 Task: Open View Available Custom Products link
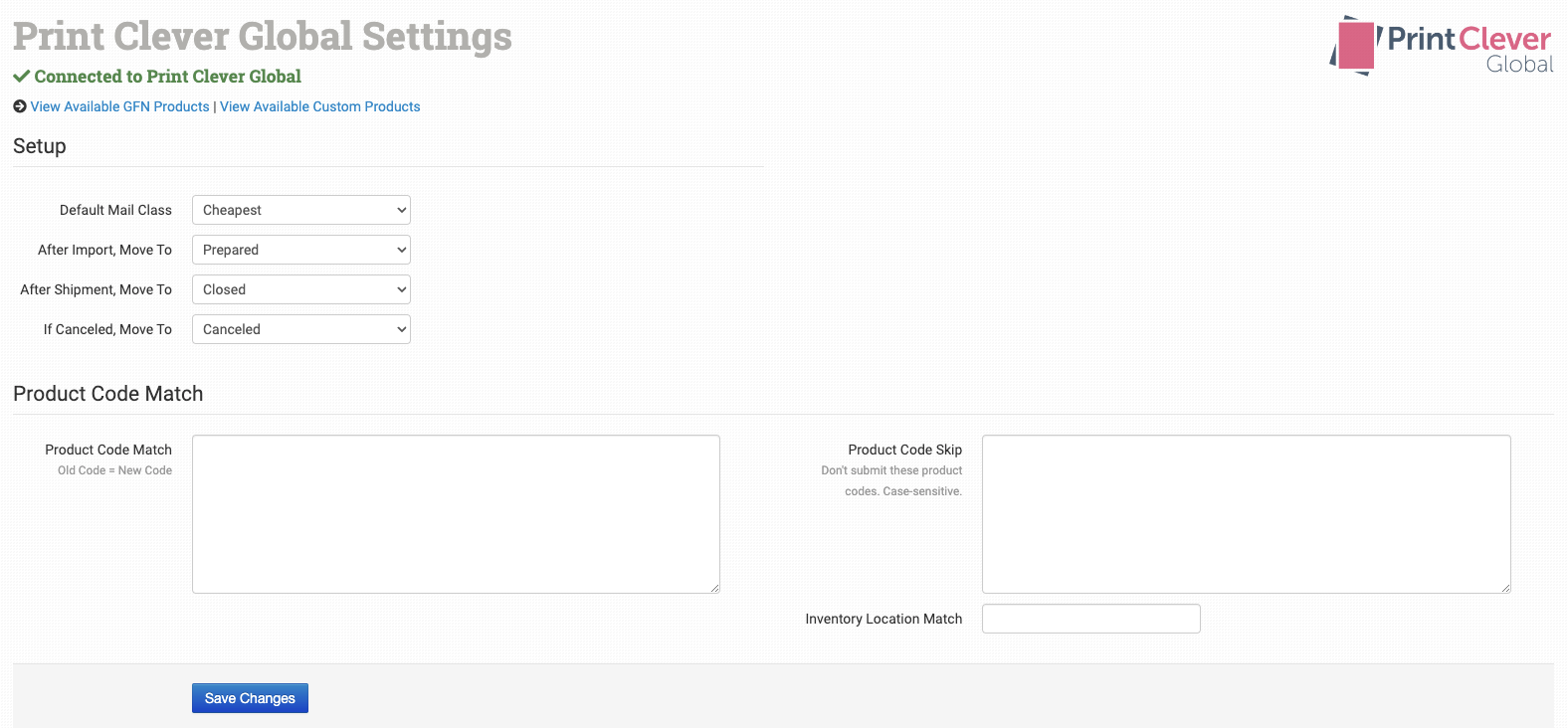click(319, 106)
